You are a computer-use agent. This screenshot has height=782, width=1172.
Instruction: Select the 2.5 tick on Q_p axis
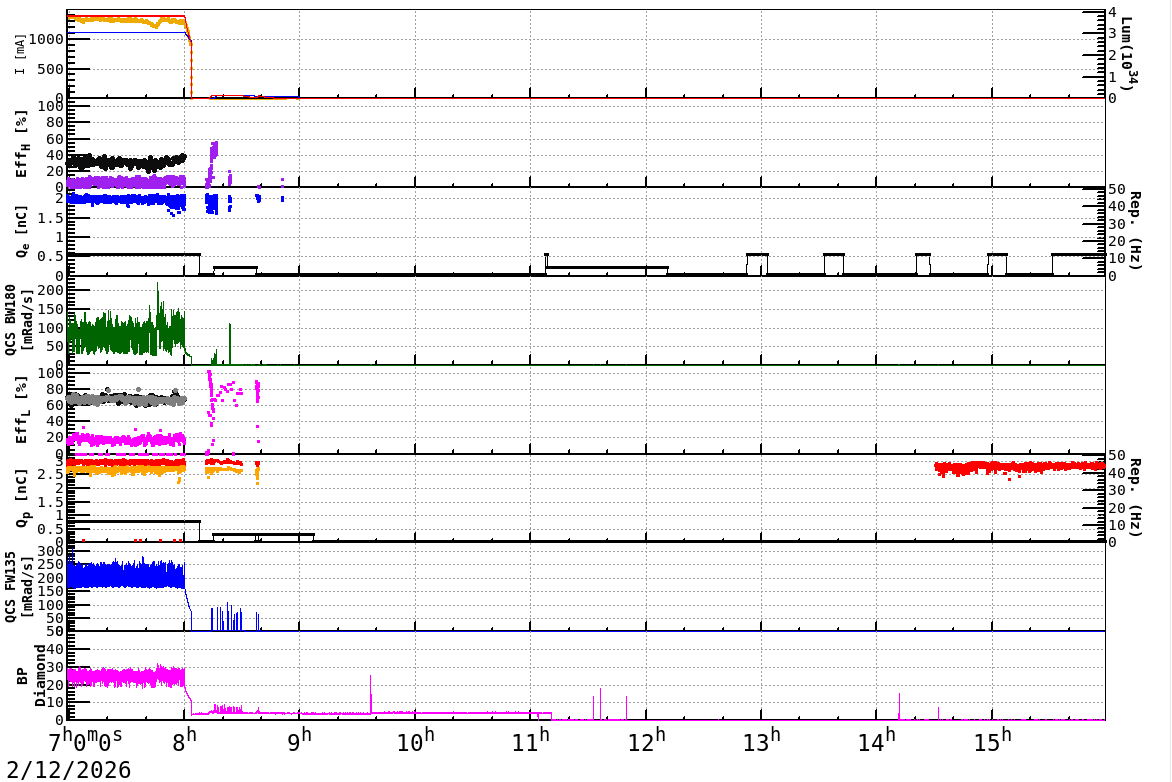(x=50, y=475)
